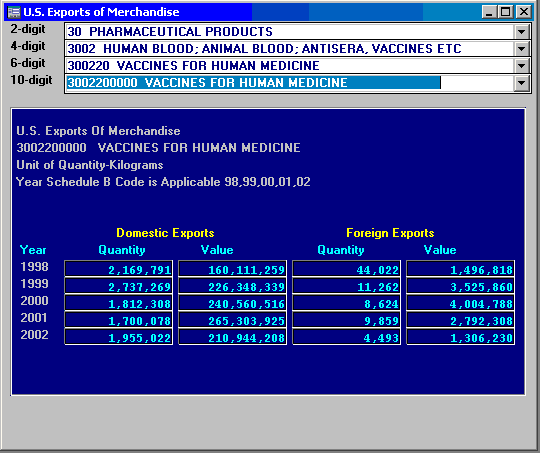Click 2001 domestic quantity 1,700,078
This screenshot has height=453, width=540.
pyautogui.click(x=118, y=320)
